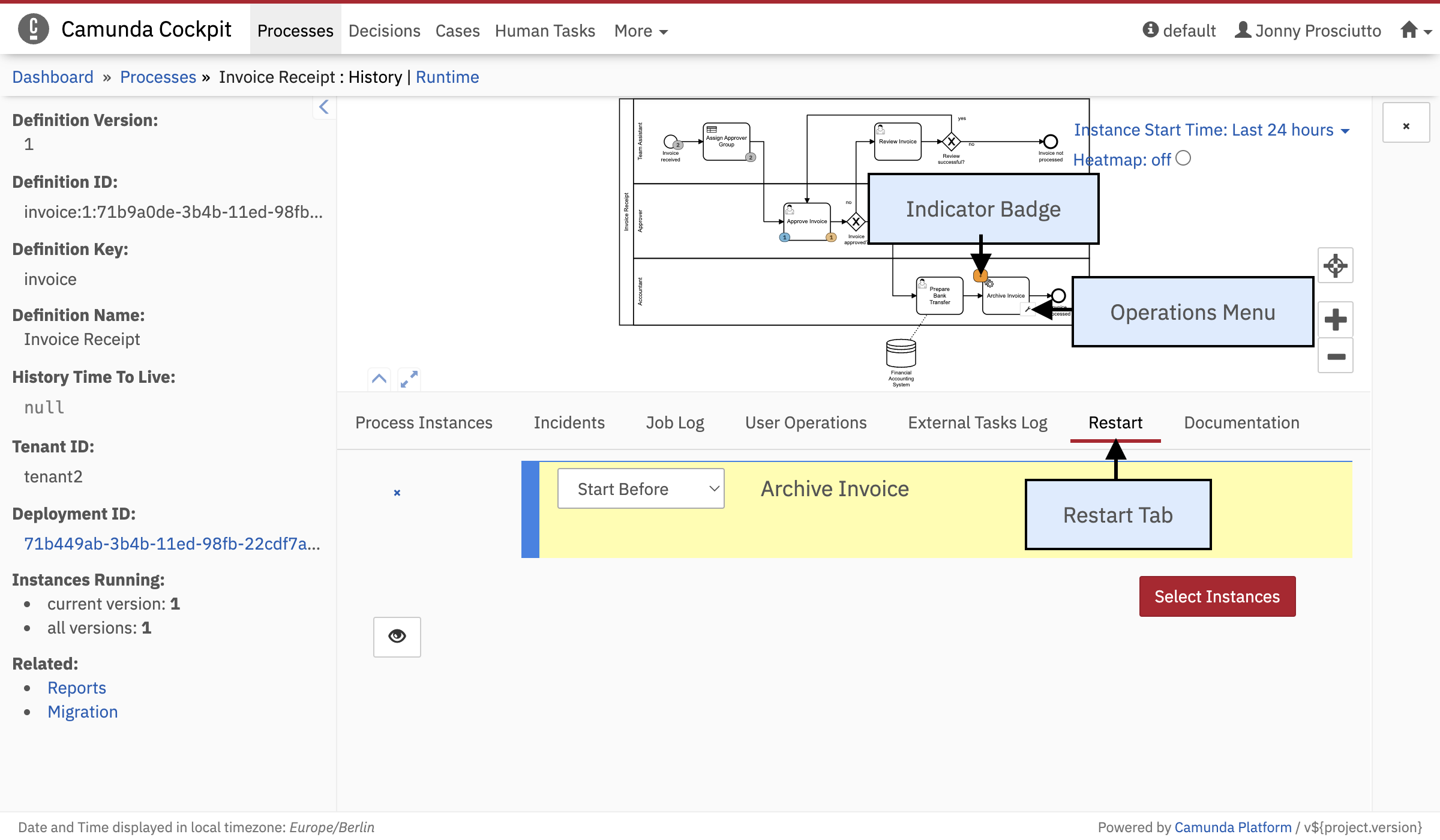Toggle the Heatmap off switch
This screenshot has height=840, width=1440.
[1183, 158]
